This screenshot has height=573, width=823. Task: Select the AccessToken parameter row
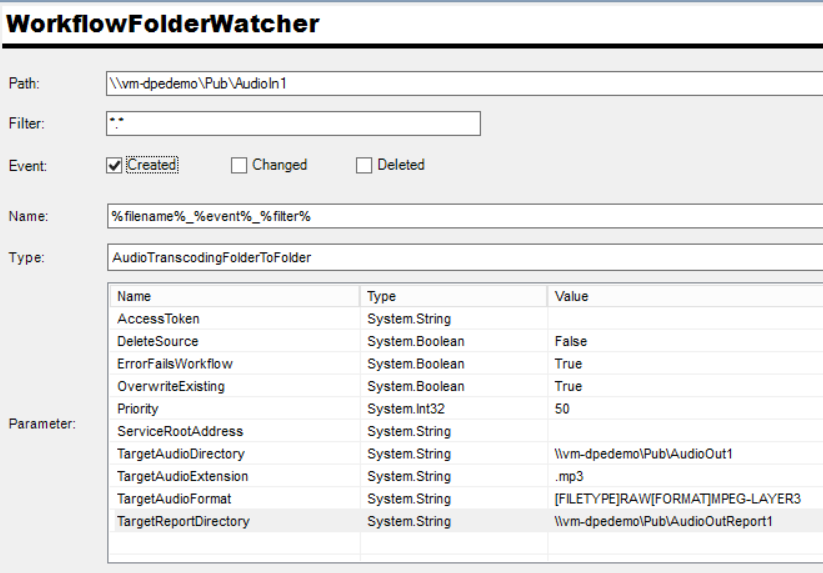(158, 319)
